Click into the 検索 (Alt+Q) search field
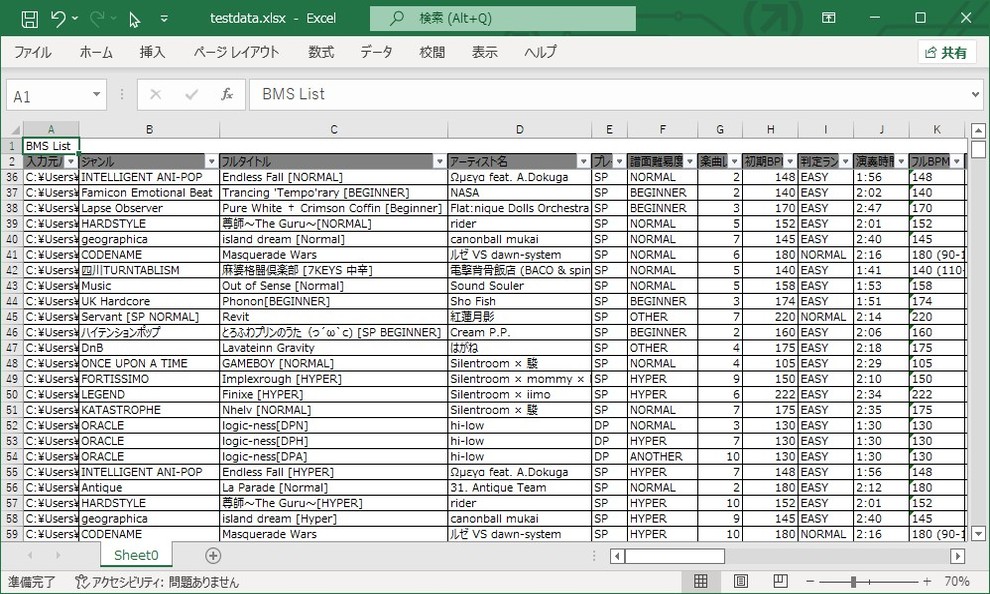The image size is (990, 594). [x=503, y=18]
